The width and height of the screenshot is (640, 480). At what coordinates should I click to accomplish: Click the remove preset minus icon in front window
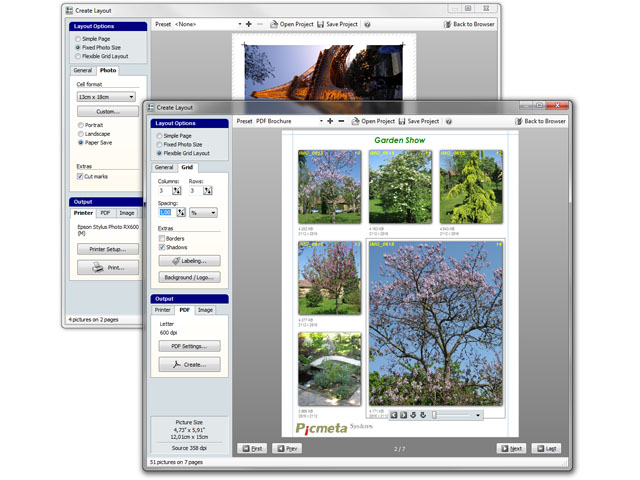coord(342,121)
